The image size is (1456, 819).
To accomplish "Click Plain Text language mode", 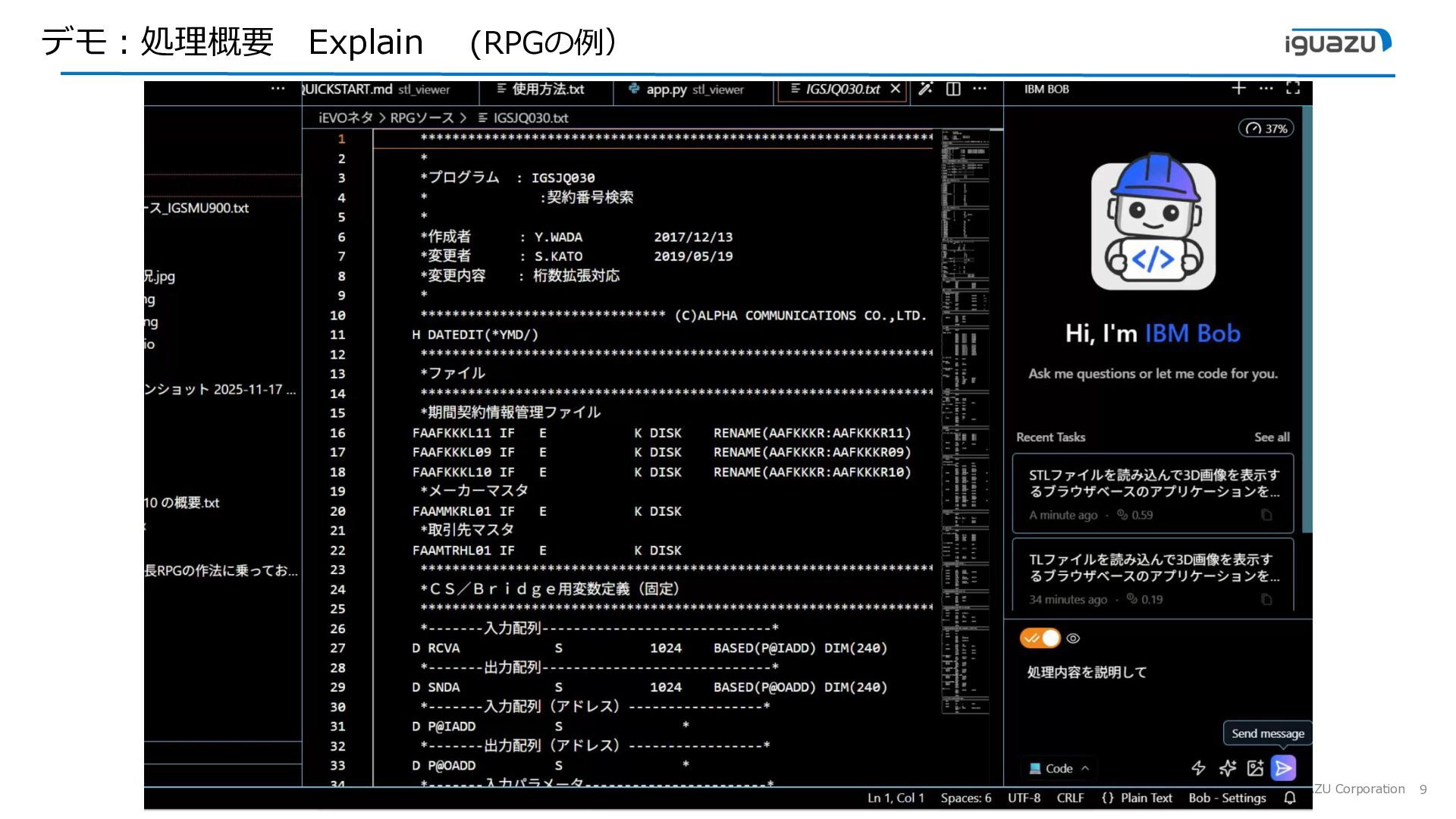I will tap(1146, 798).
